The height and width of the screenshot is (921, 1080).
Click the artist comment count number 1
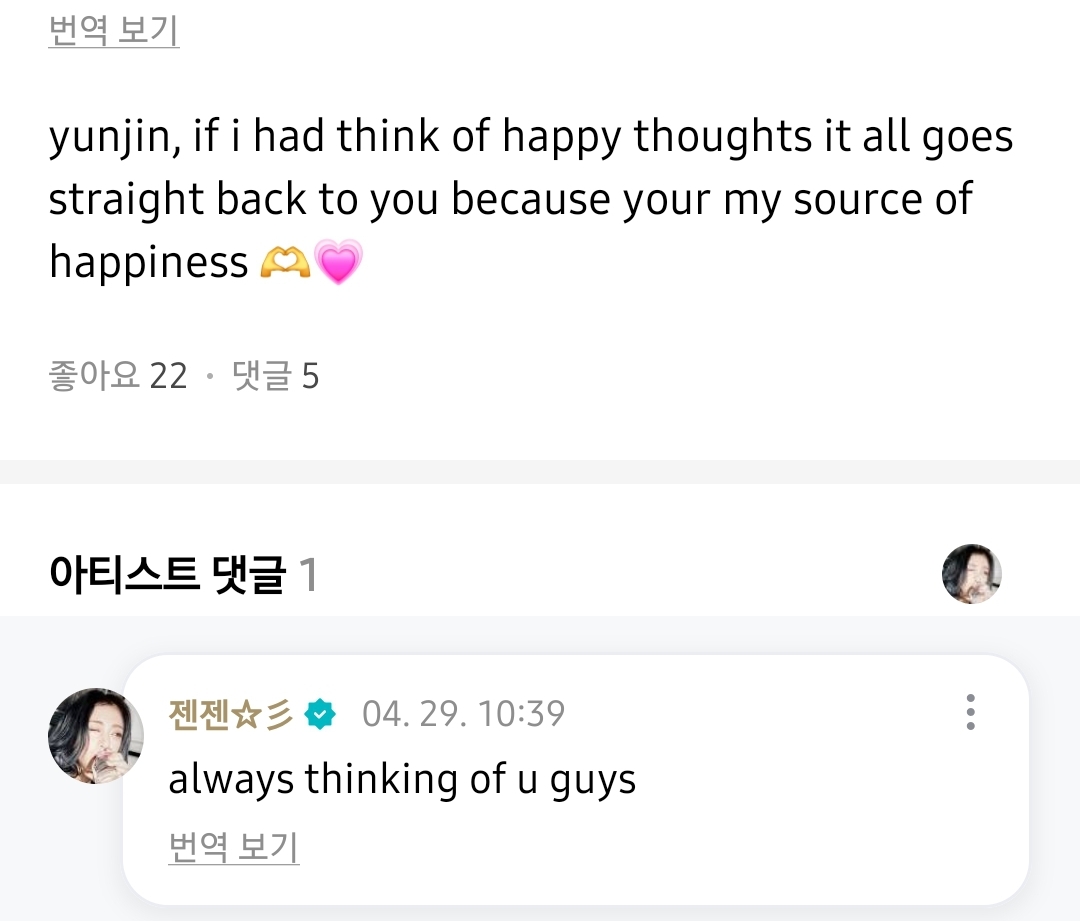point(308,576)
